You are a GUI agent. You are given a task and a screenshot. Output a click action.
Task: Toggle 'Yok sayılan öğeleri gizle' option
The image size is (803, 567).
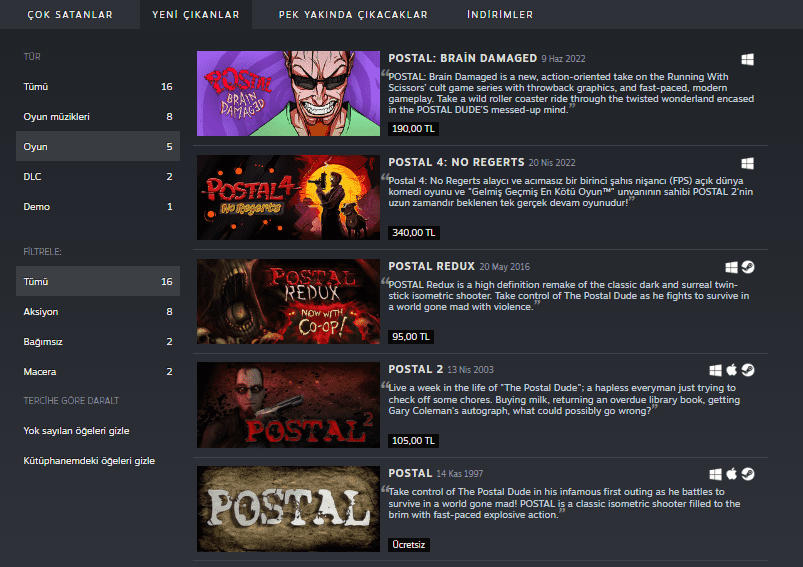(x=76, y=431)
